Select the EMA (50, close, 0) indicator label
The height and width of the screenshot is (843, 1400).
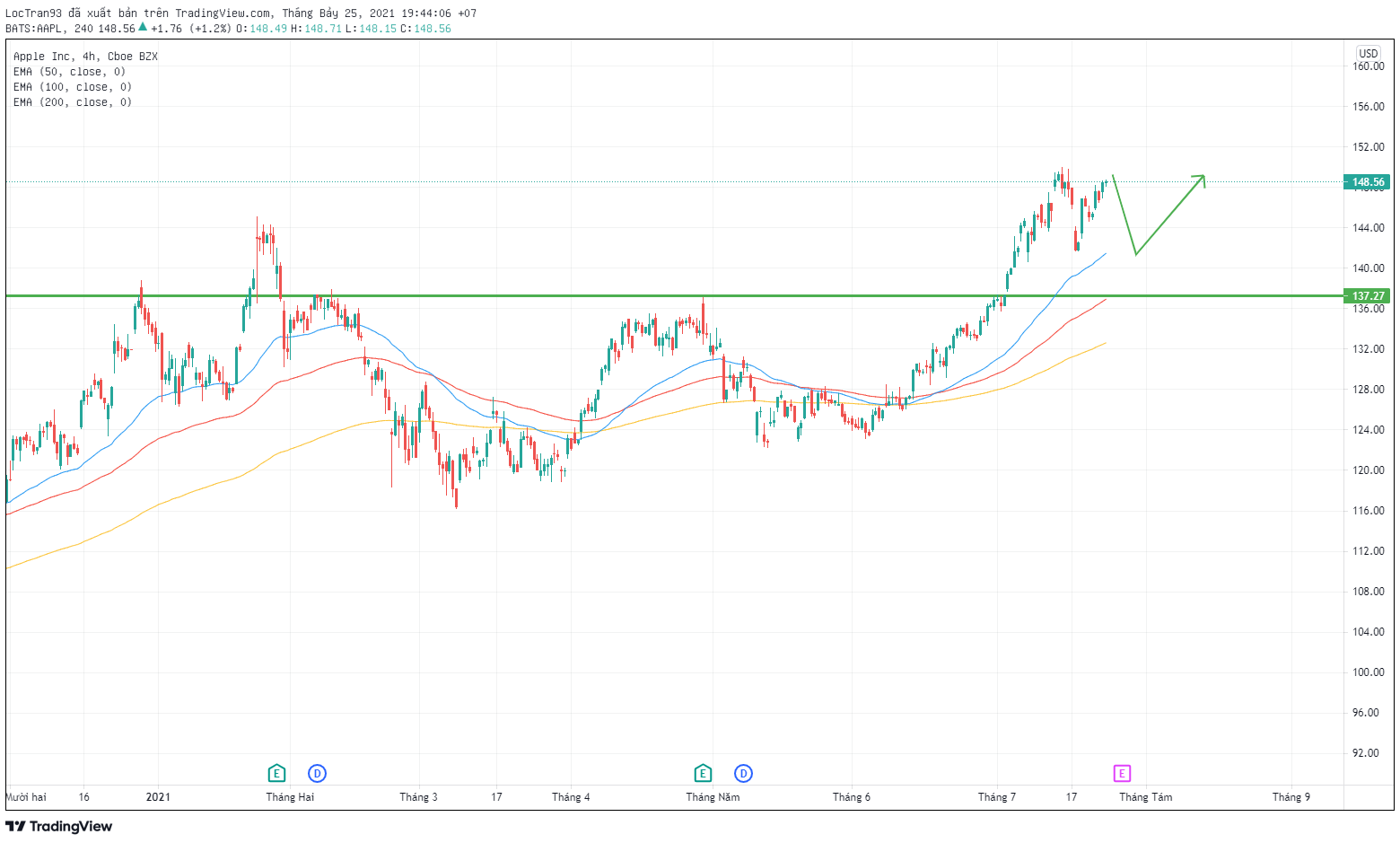coord(69,71)
